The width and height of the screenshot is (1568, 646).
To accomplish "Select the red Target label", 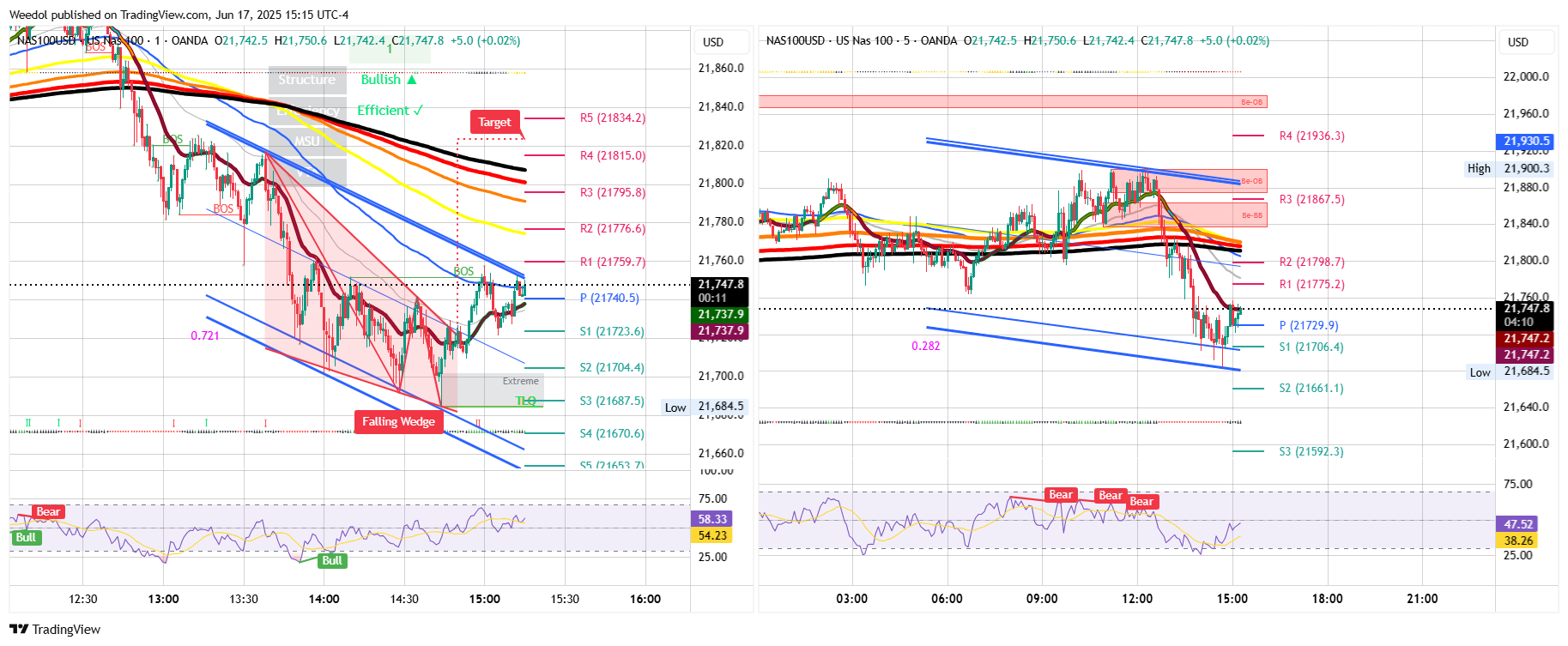I will (494, 122).
